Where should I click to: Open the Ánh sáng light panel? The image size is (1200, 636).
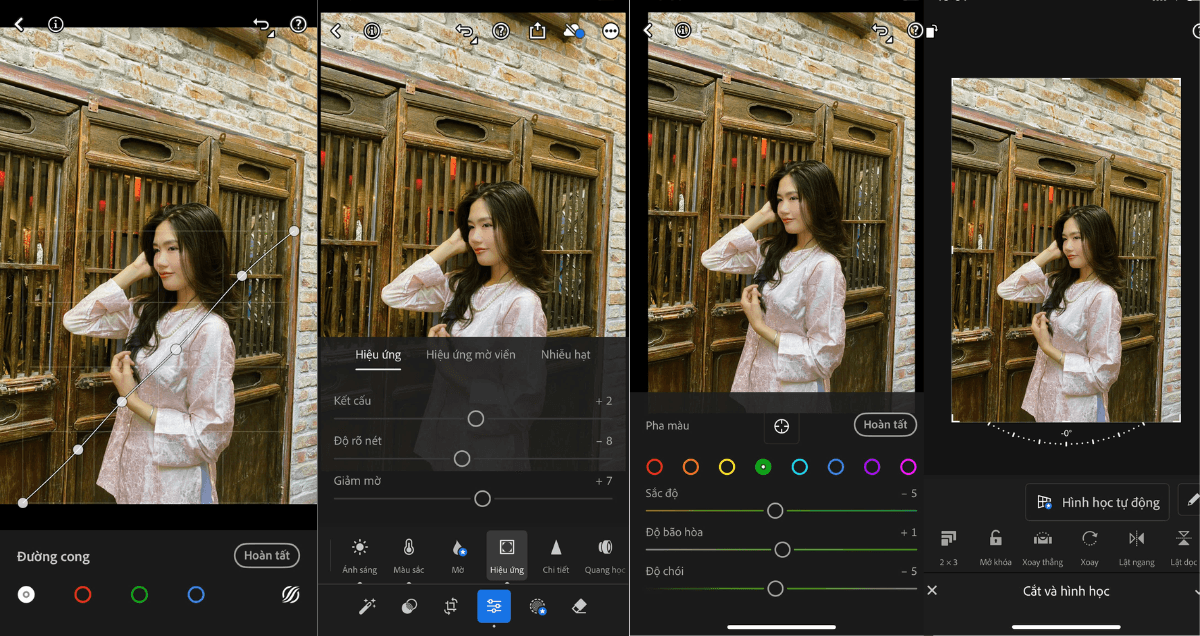[x=360, y=555]
